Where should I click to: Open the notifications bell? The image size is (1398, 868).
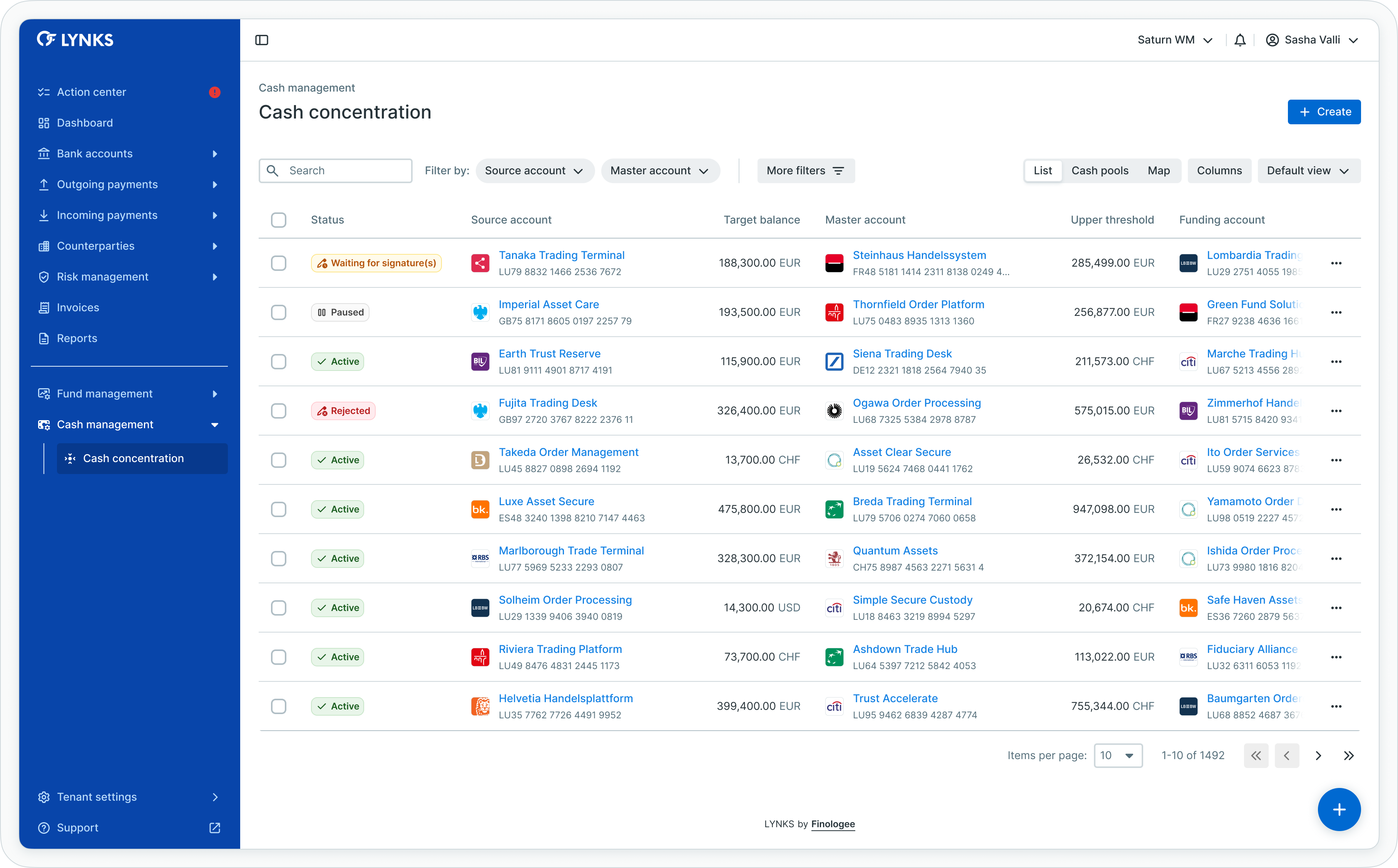click(x=1239, y=40)
